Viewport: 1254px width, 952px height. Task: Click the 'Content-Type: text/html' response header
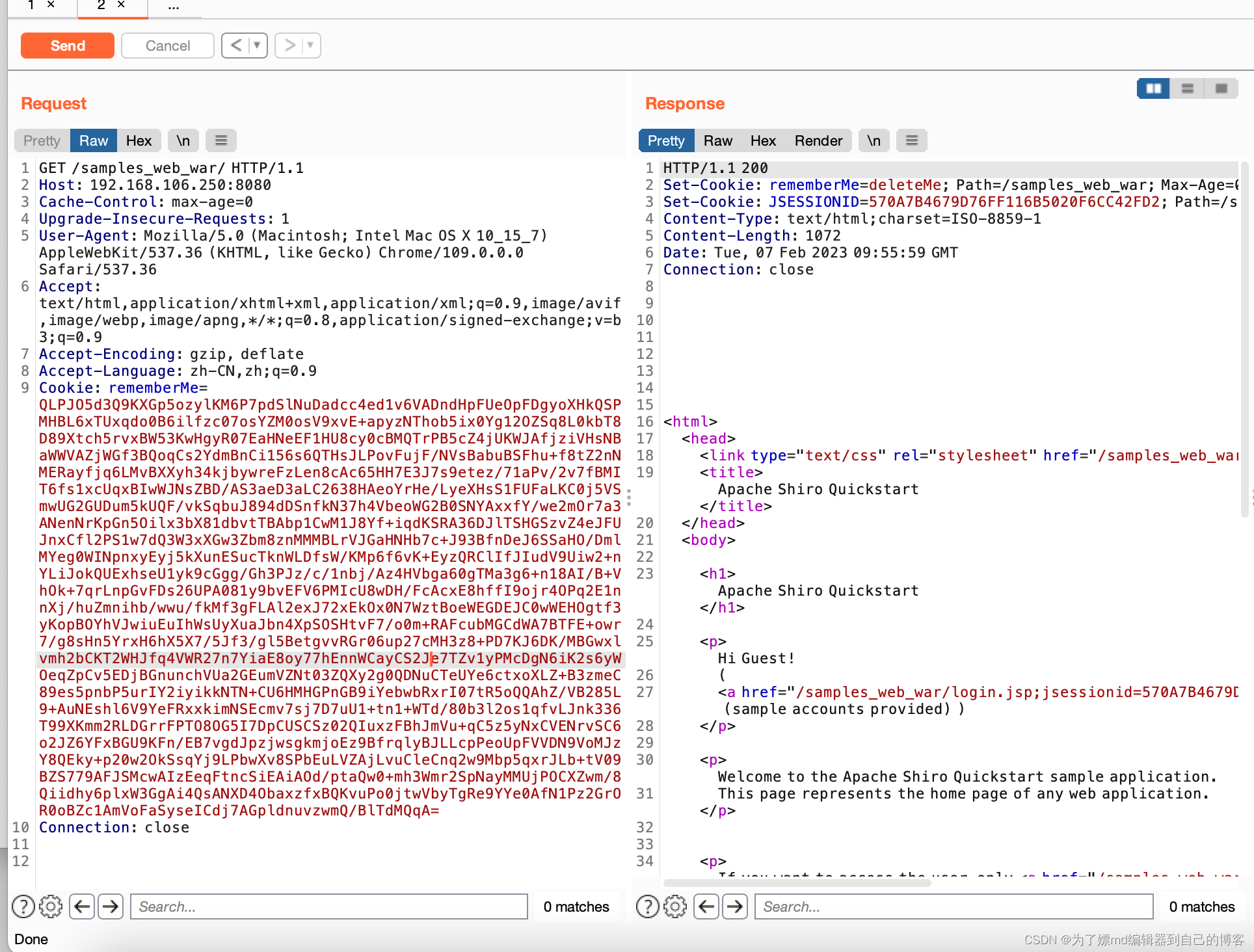[852, 218]
